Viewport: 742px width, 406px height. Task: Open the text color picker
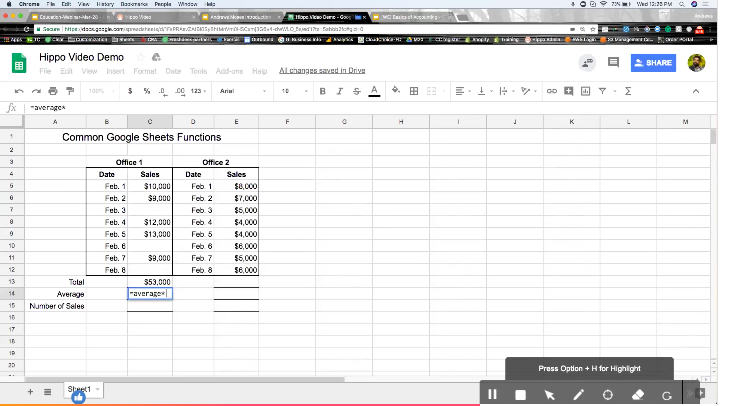[374, 91]
